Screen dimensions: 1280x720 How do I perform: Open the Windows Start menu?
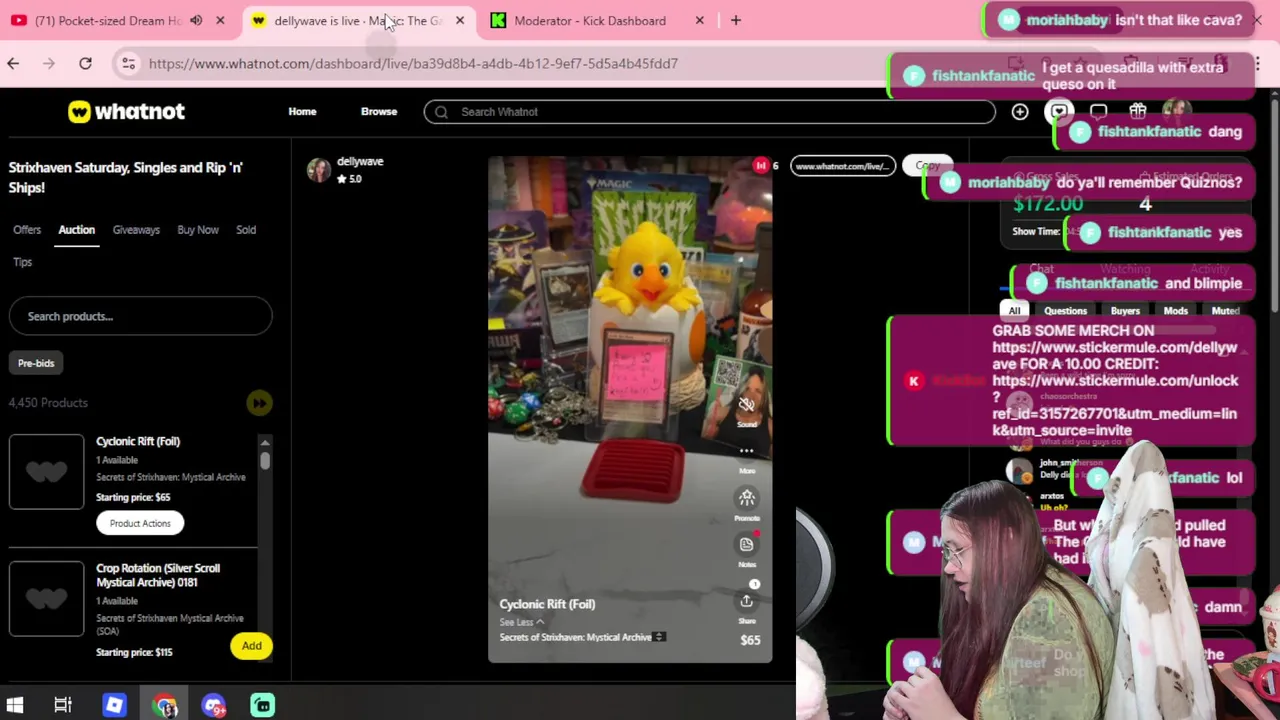click(x=14, y=706)
